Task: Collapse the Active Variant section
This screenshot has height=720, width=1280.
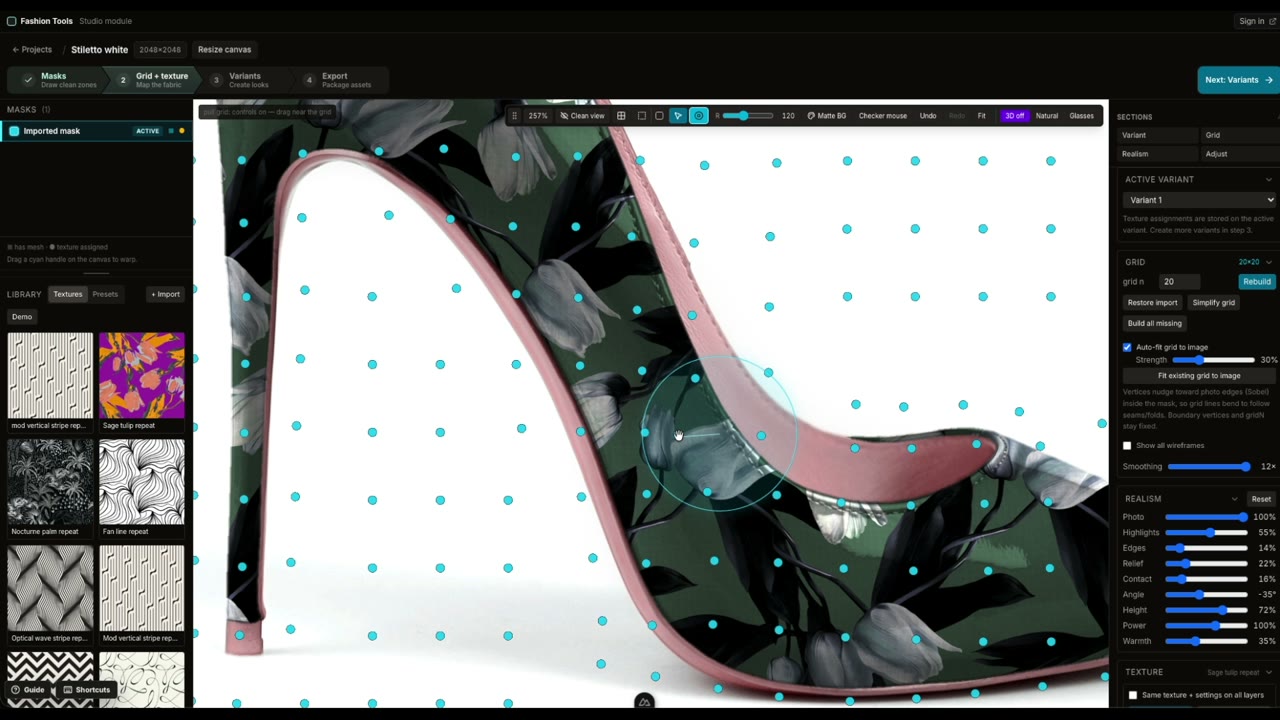Action: [1268, 180]
